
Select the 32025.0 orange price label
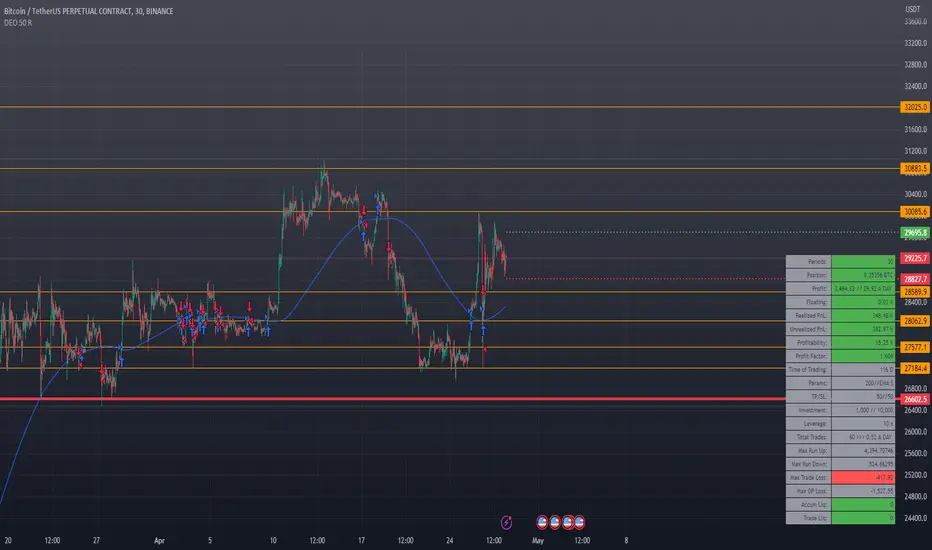(x=915, y=107)
